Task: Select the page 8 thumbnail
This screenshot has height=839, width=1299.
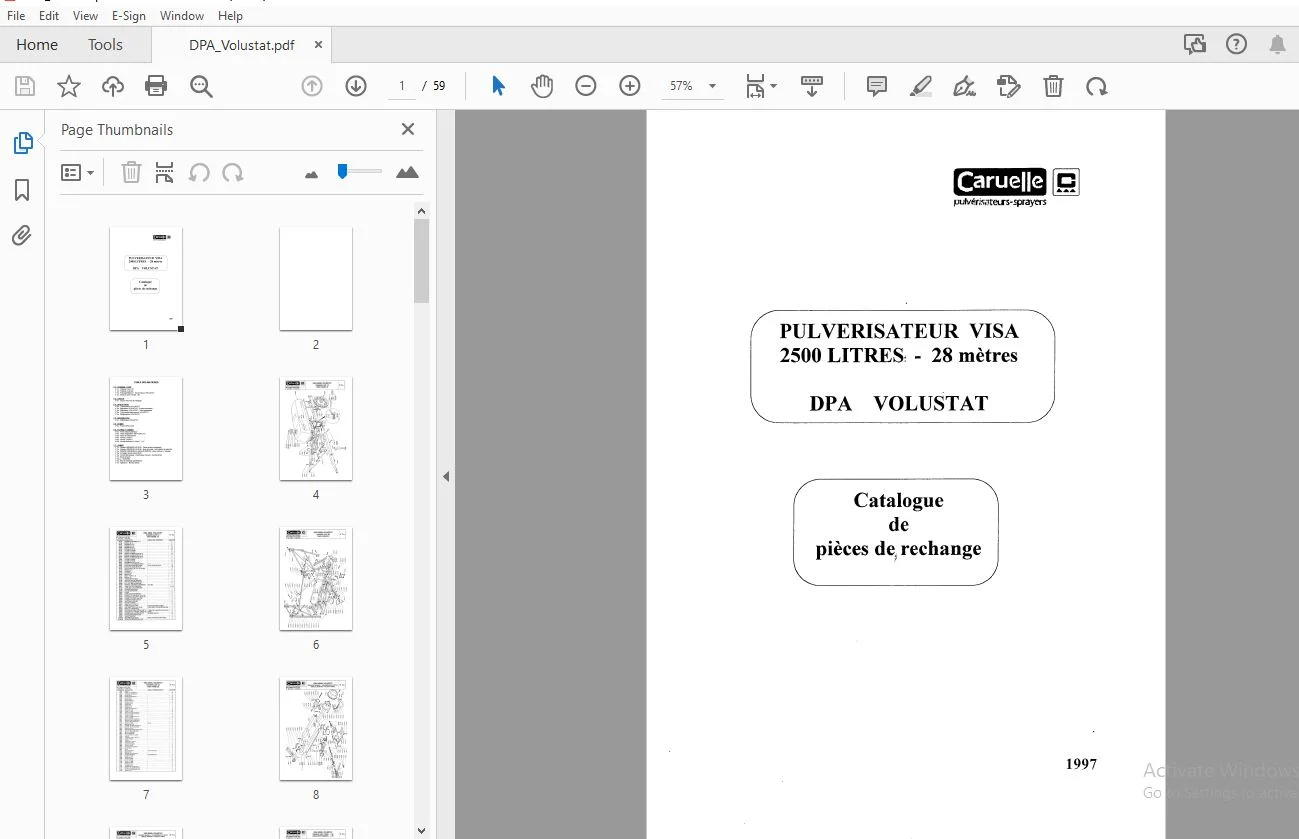Action: [316, 729]
